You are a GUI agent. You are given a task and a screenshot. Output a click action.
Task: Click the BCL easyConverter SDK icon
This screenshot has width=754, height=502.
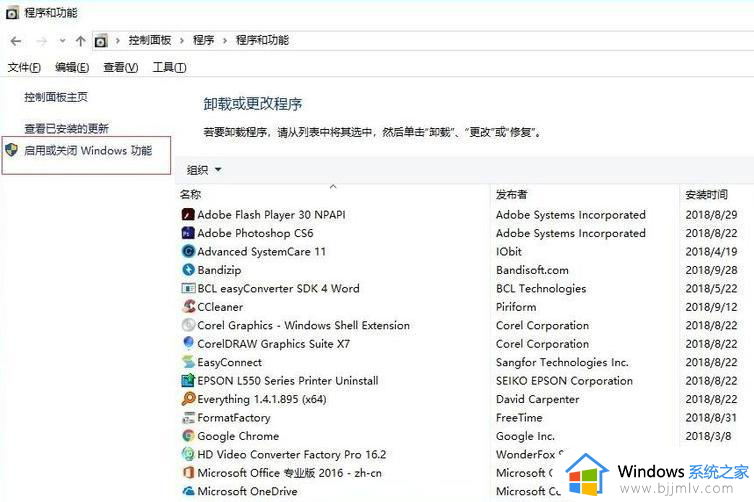click(188, 288)
